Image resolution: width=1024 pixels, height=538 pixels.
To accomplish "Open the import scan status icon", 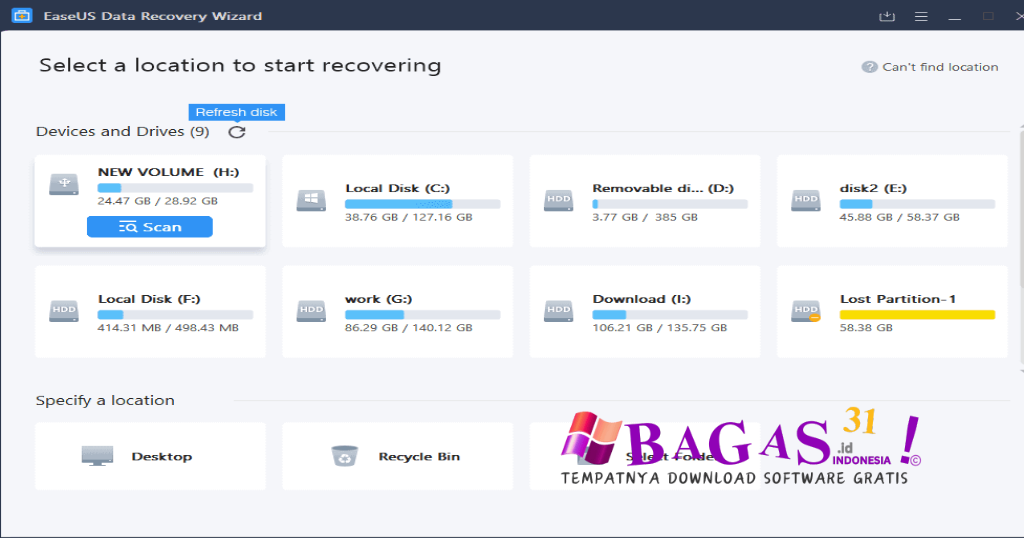I will (887, 16).
